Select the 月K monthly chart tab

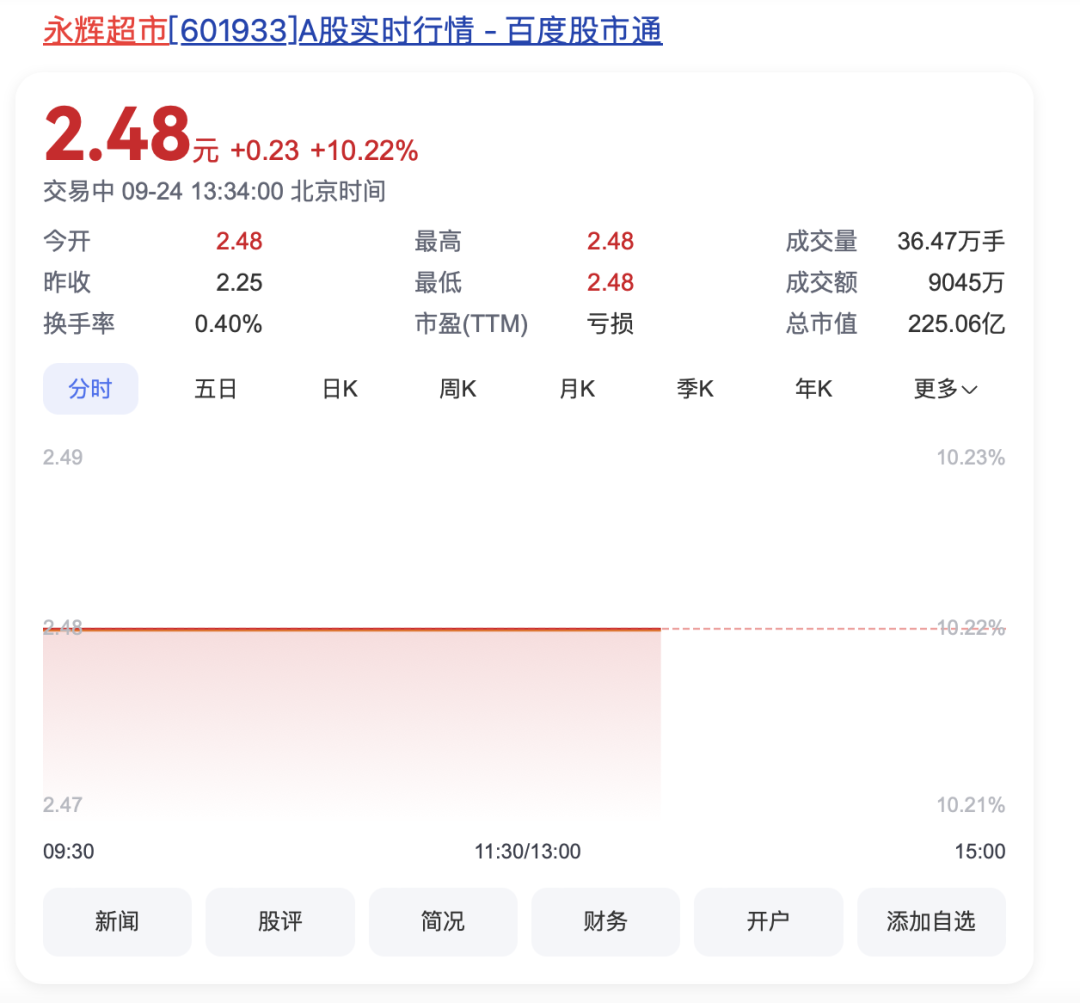pos(577,389)
